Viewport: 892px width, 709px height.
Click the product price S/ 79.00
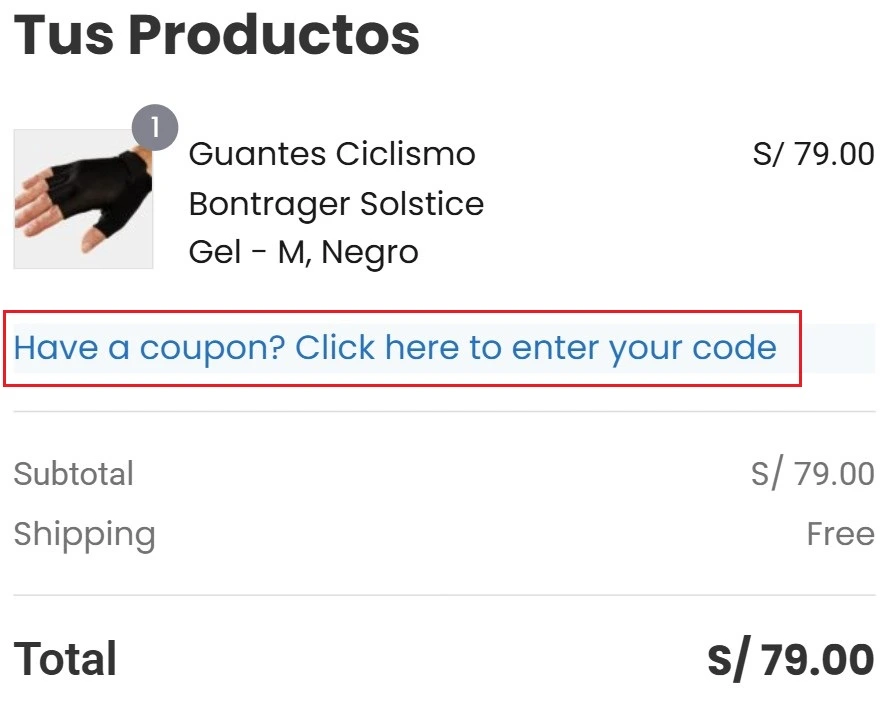click(815, 154)
